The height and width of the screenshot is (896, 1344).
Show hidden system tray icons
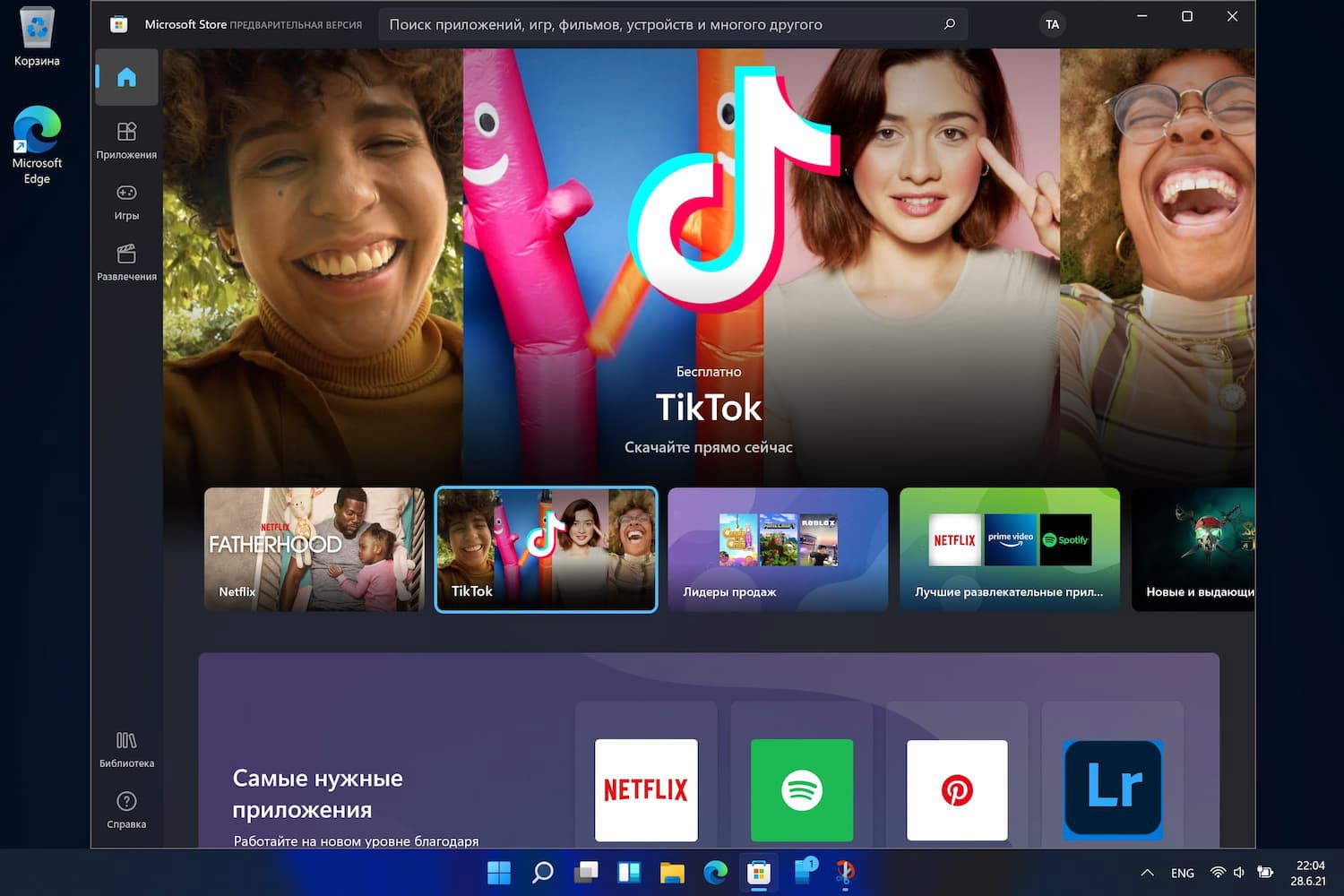pos(1147,873)
